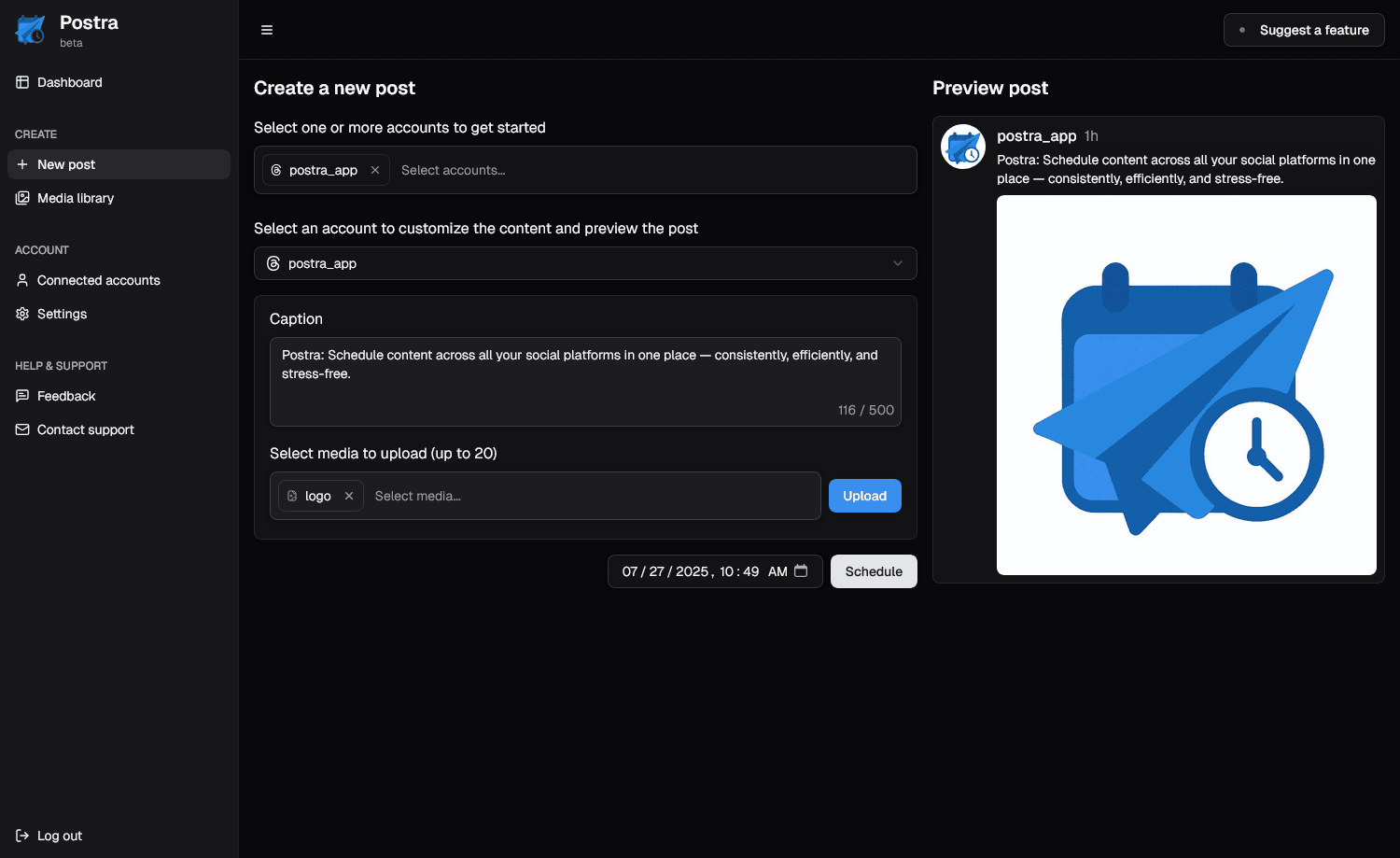Remove the logo media chip
Image resolution: width=1400 pixels, height=858 pixels.
point(349,496)
